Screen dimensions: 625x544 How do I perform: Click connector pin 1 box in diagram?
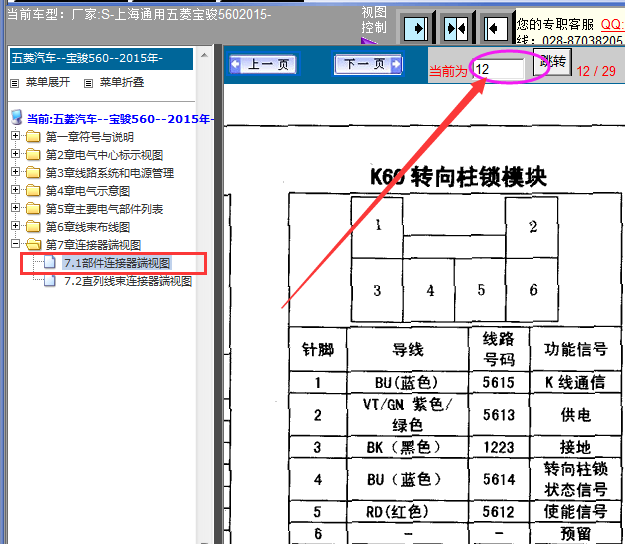point(377,227)
